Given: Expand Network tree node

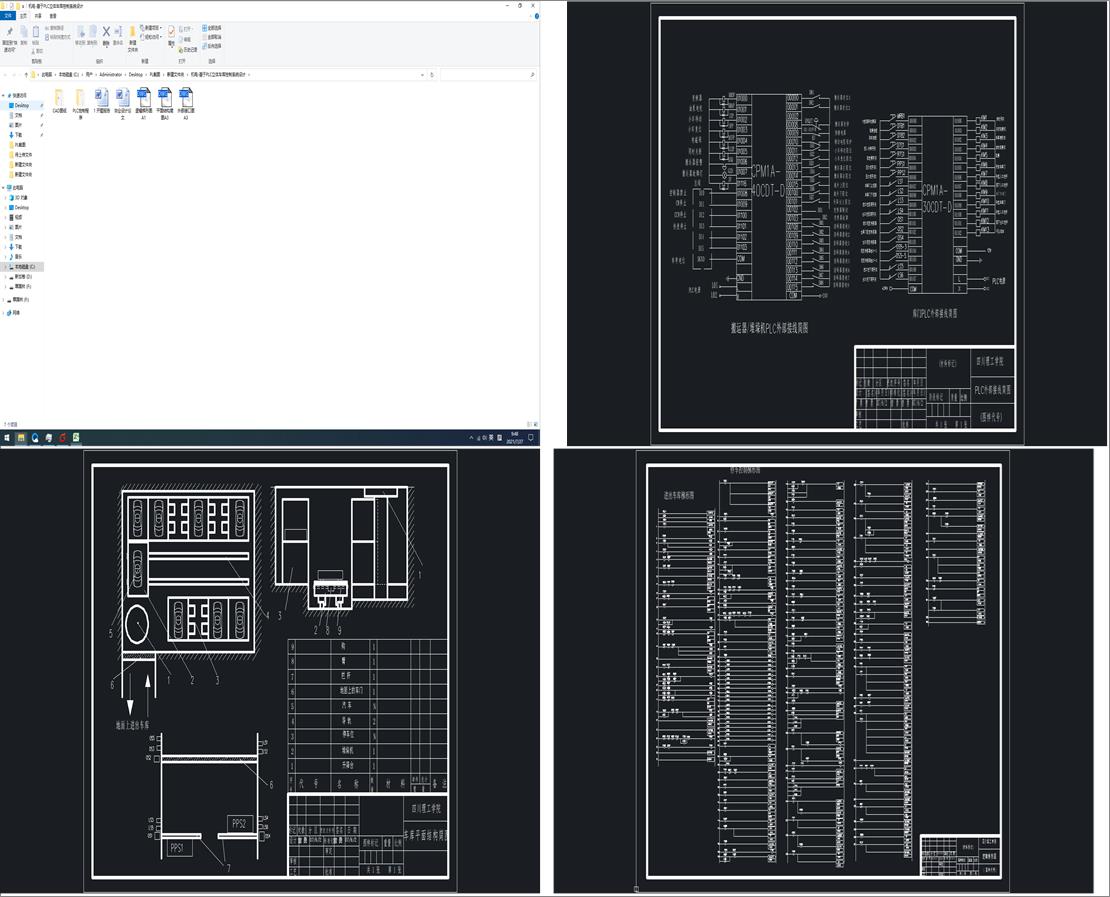Looking at the screenshot, I should pos(4,312).
